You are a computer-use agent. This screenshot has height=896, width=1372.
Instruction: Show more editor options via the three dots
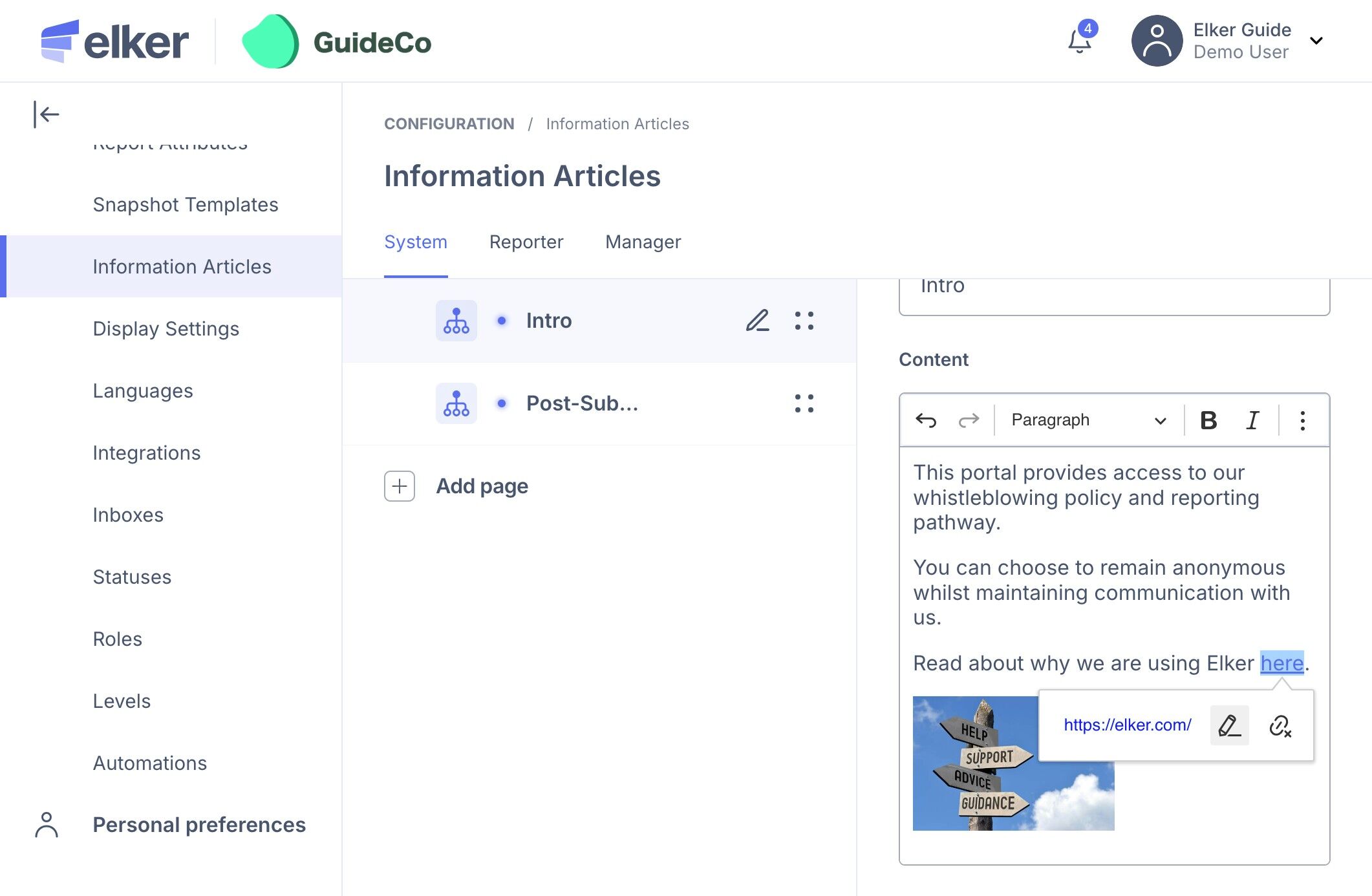pyautogui.click(x=1302, y=420)
